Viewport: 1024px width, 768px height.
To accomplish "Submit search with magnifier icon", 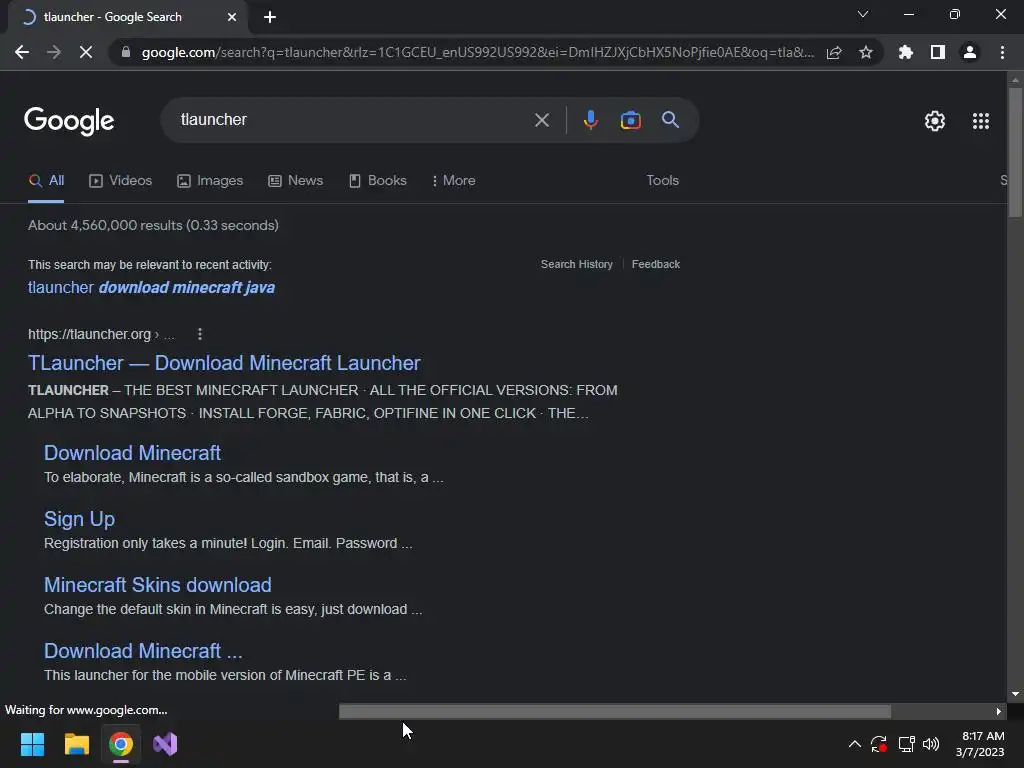I will click(670, 120).
